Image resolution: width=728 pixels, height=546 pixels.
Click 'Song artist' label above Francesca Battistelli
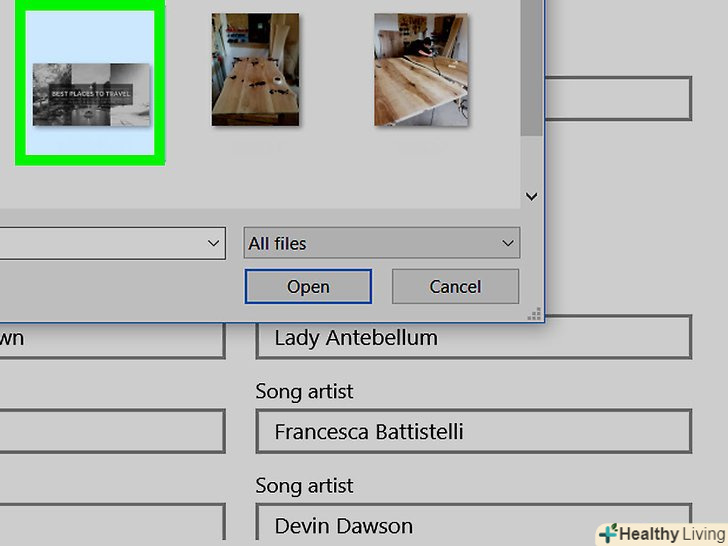click(305, 391)
